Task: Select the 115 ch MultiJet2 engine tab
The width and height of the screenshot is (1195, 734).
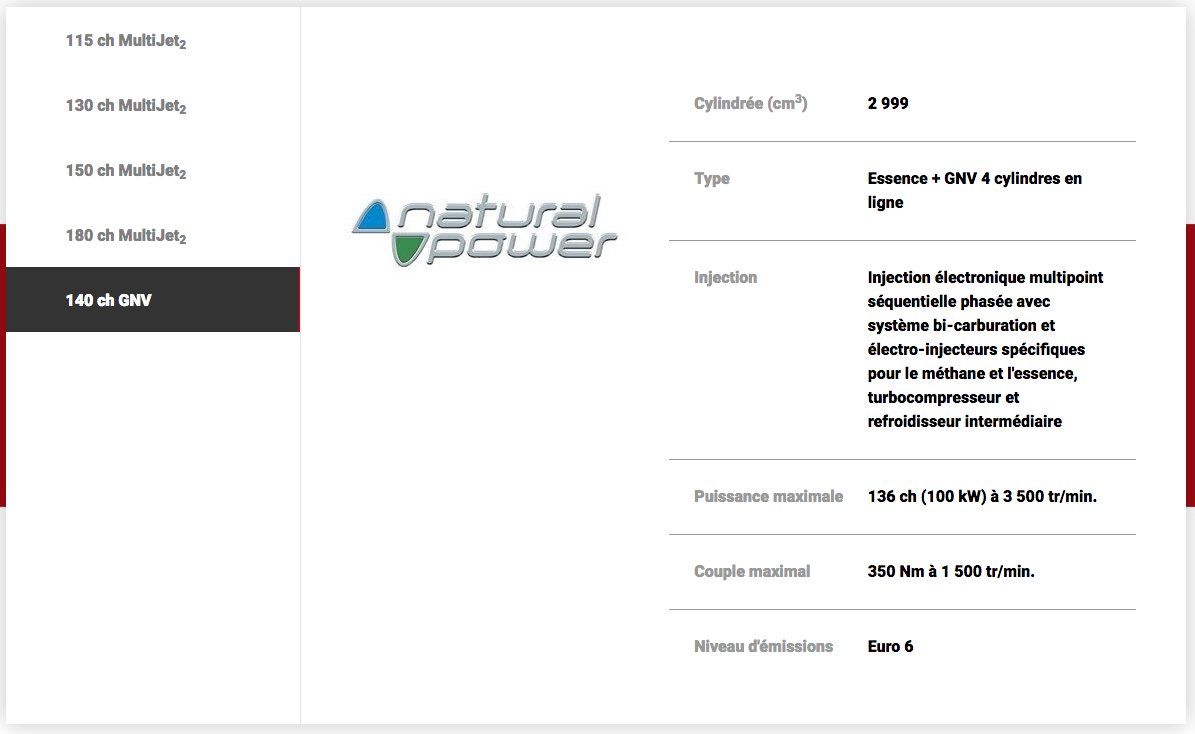Action: coord(152,40)
